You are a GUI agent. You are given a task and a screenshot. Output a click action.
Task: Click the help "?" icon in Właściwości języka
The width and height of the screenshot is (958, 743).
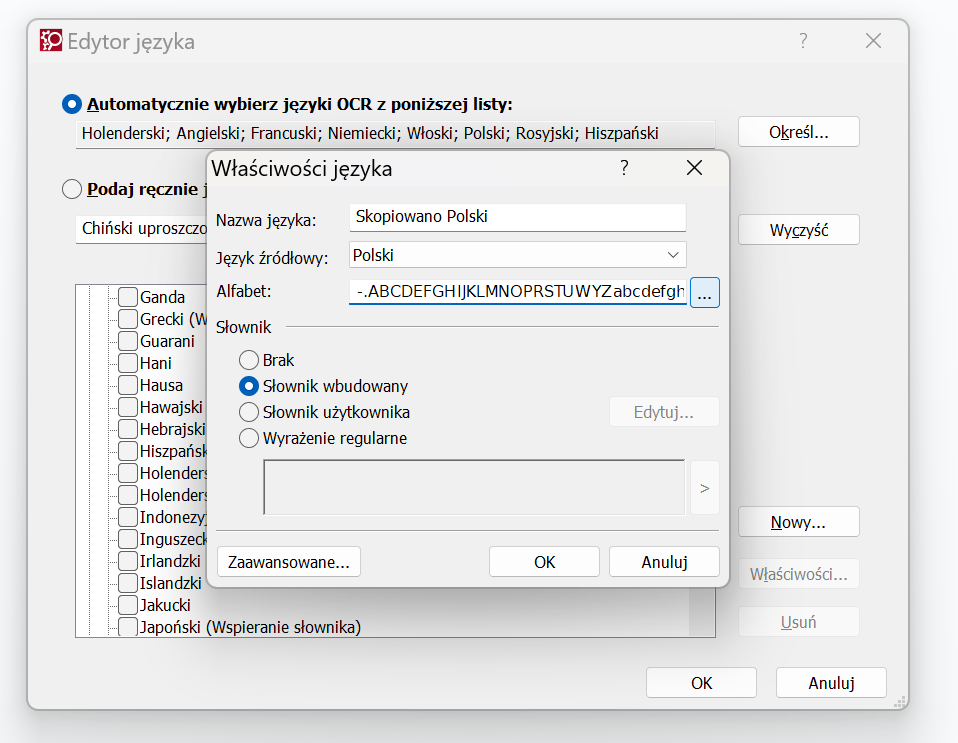click(624, 168)
